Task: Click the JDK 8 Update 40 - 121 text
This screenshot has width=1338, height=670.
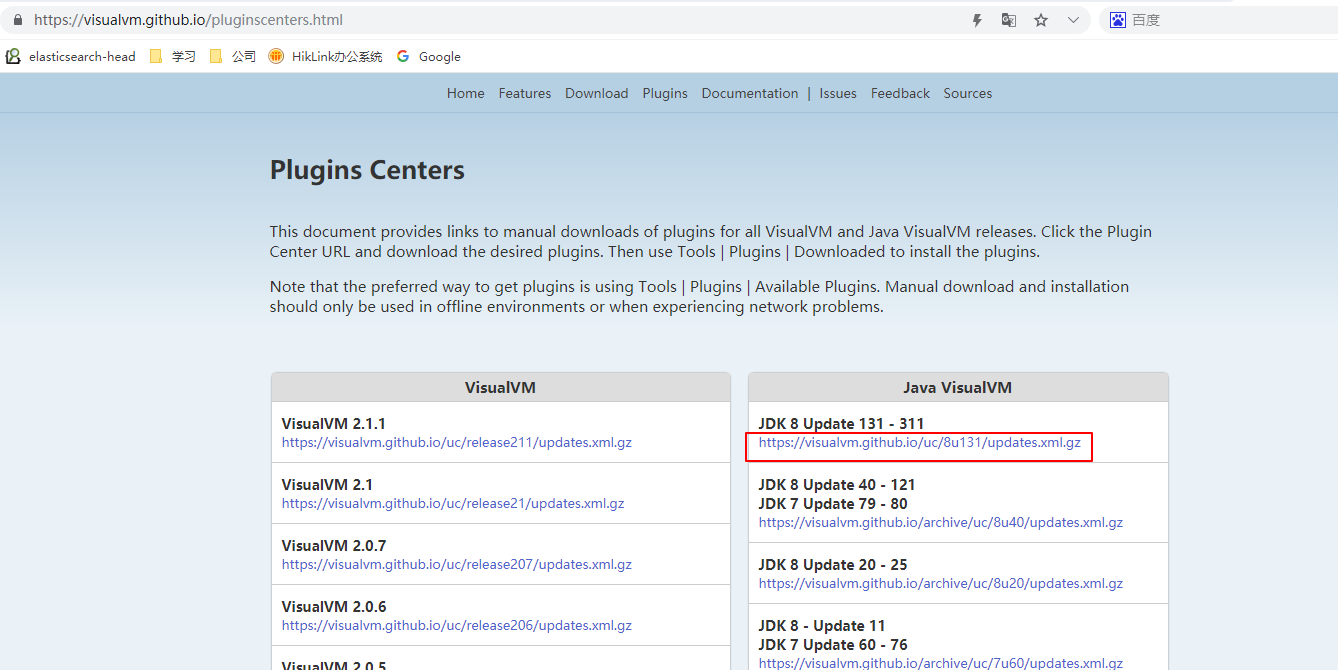Action: point(837,484)
